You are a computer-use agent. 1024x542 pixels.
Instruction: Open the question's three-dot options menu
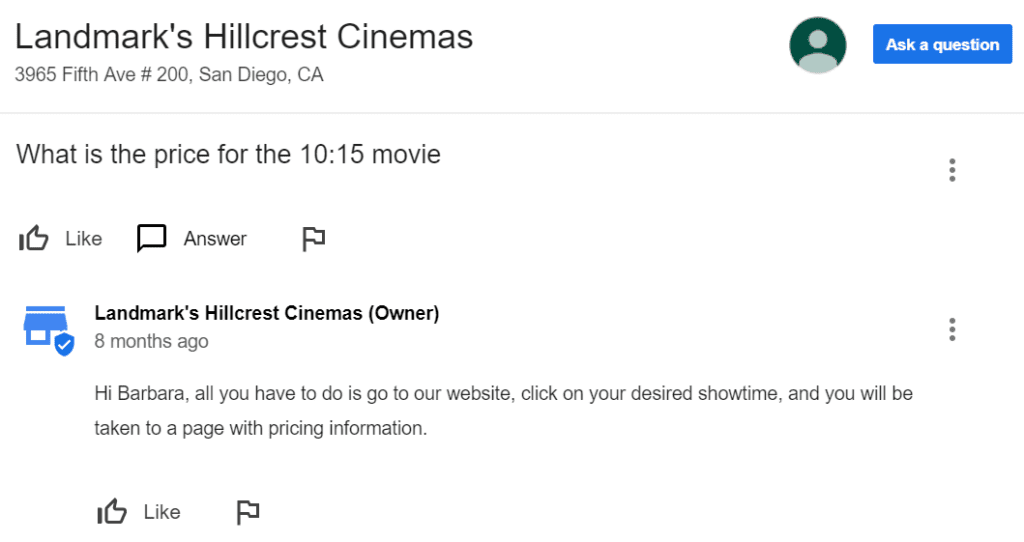point(952,170)
